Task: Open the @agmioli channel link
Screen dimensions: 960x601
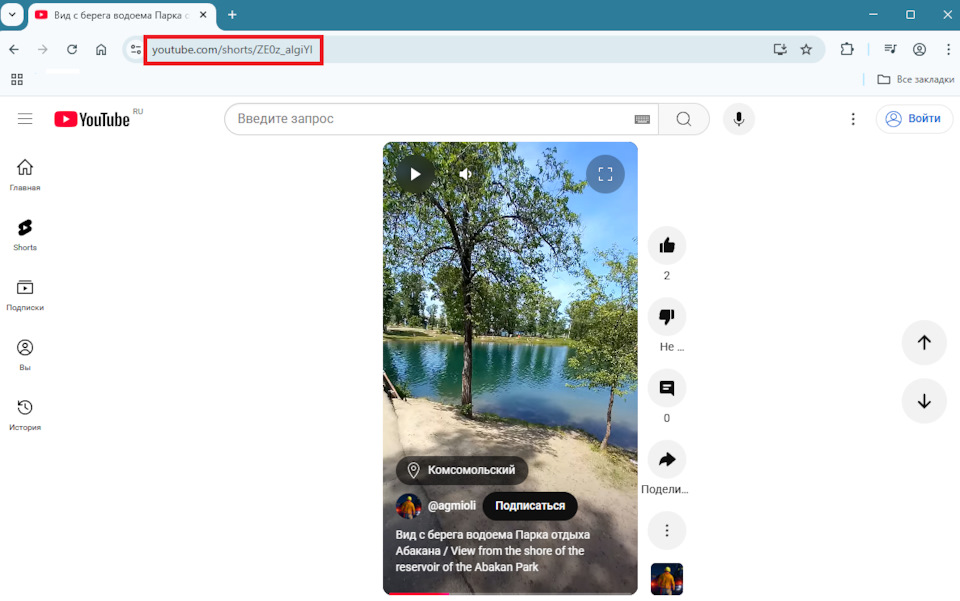Action: (x=451, y=506)
